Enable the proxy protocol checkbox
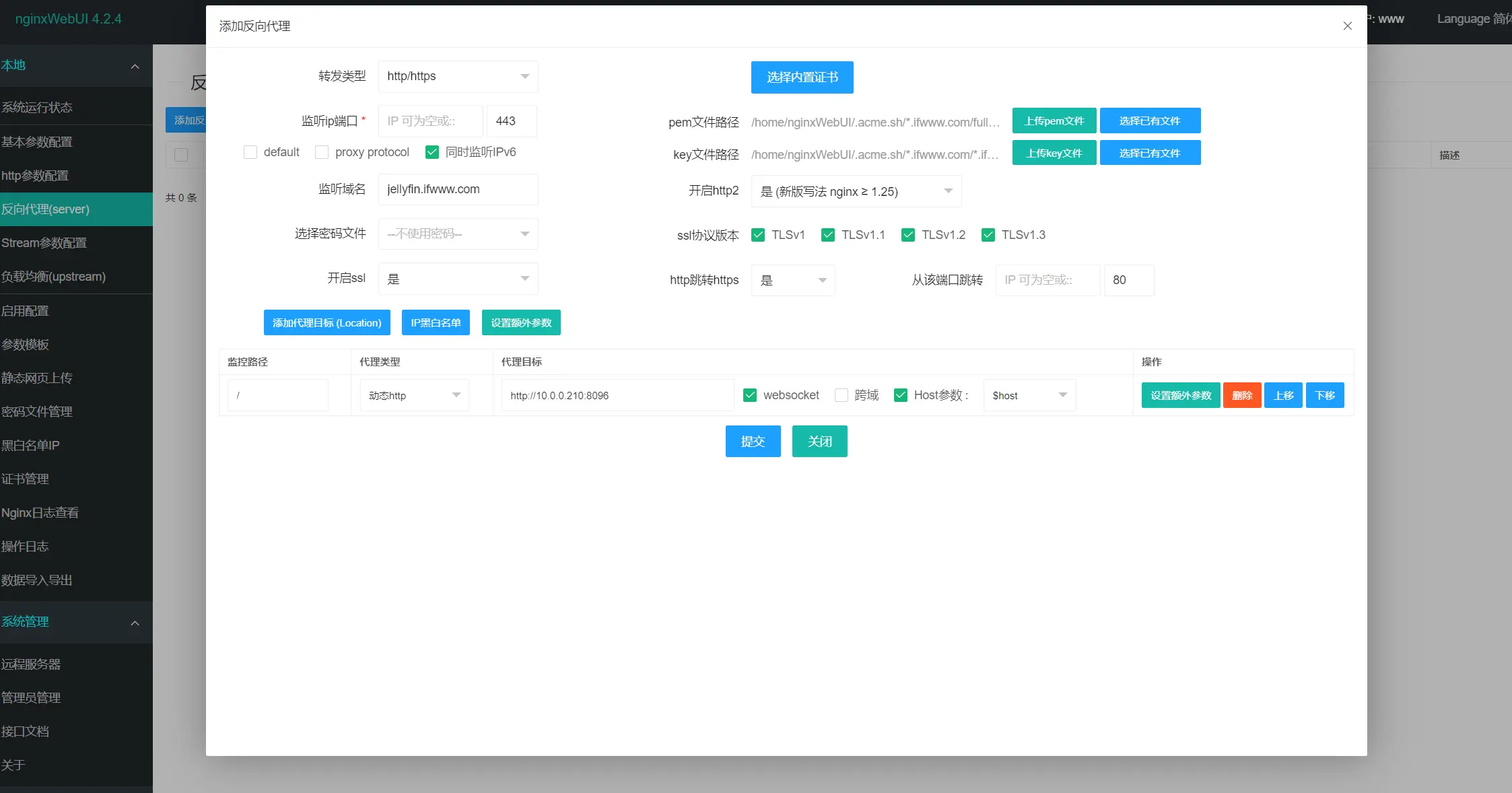Image resolution: width=1512 pixels, height=793 pixels. [322, 152]
